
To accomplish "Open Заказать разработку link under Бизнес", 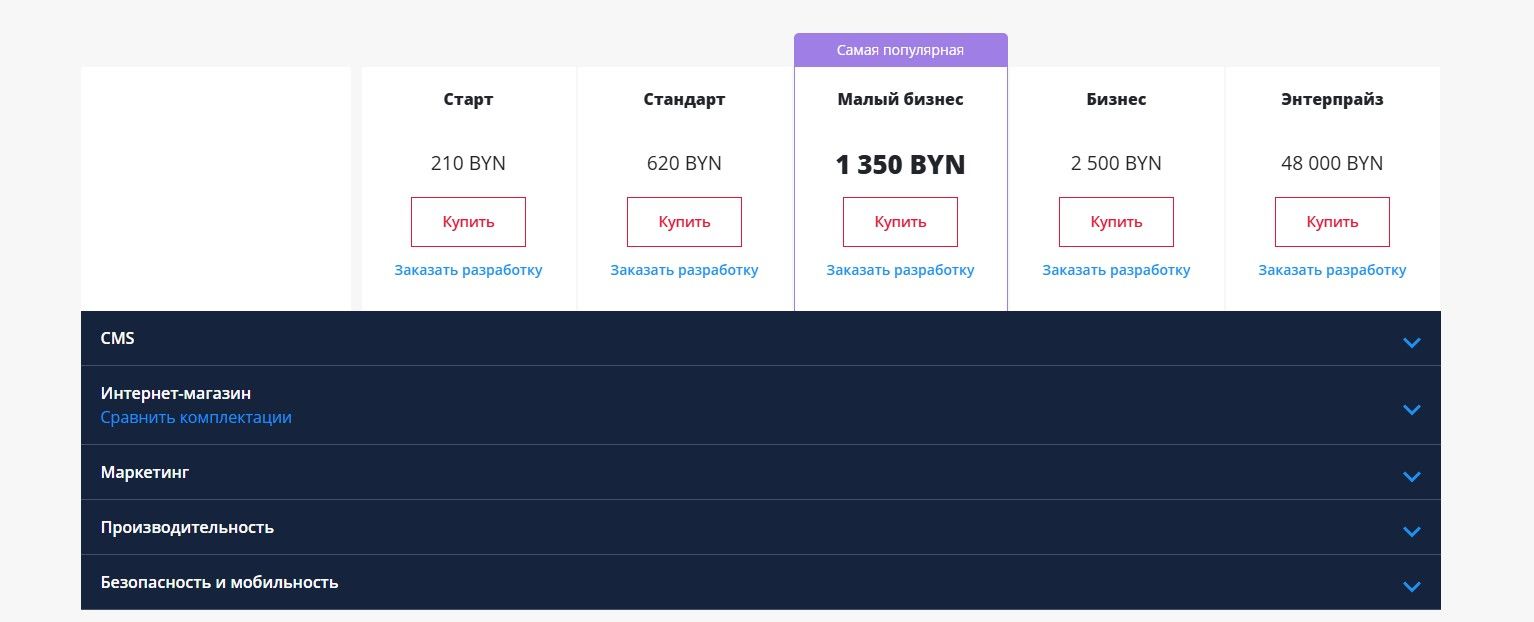I will coord(1116,270).
